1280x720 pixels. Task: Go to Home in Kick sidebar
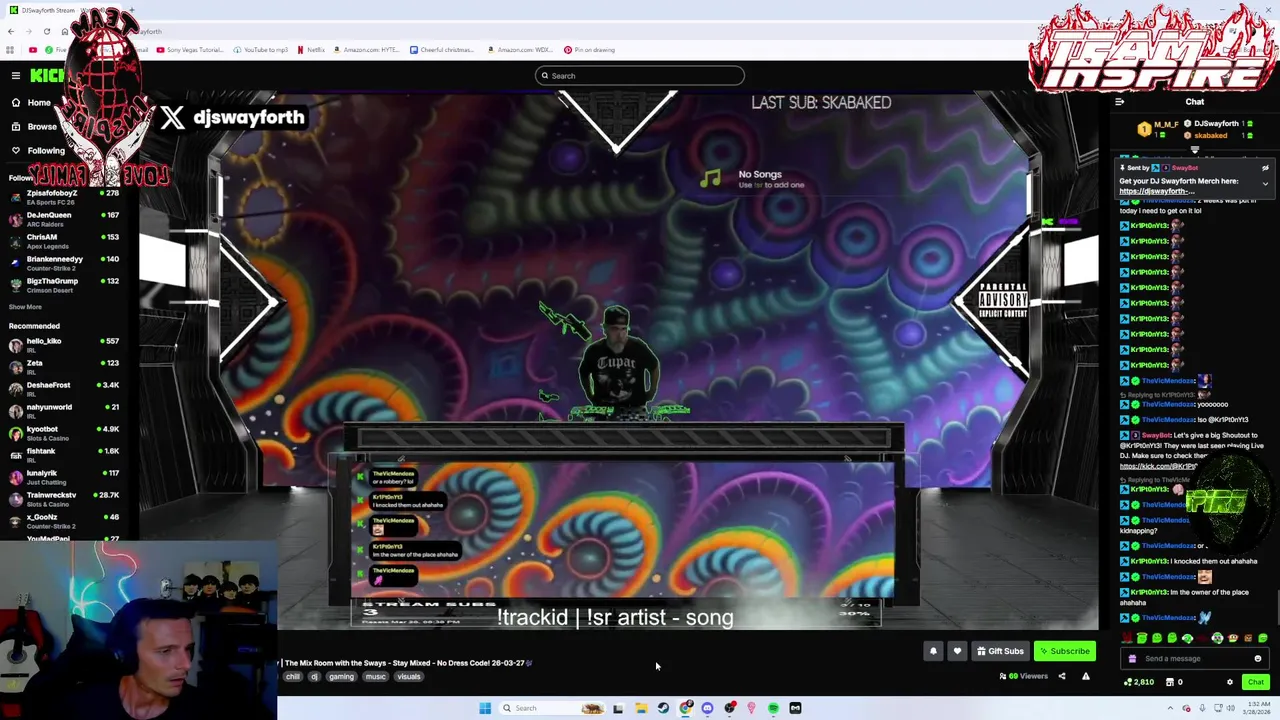[30, 103]
